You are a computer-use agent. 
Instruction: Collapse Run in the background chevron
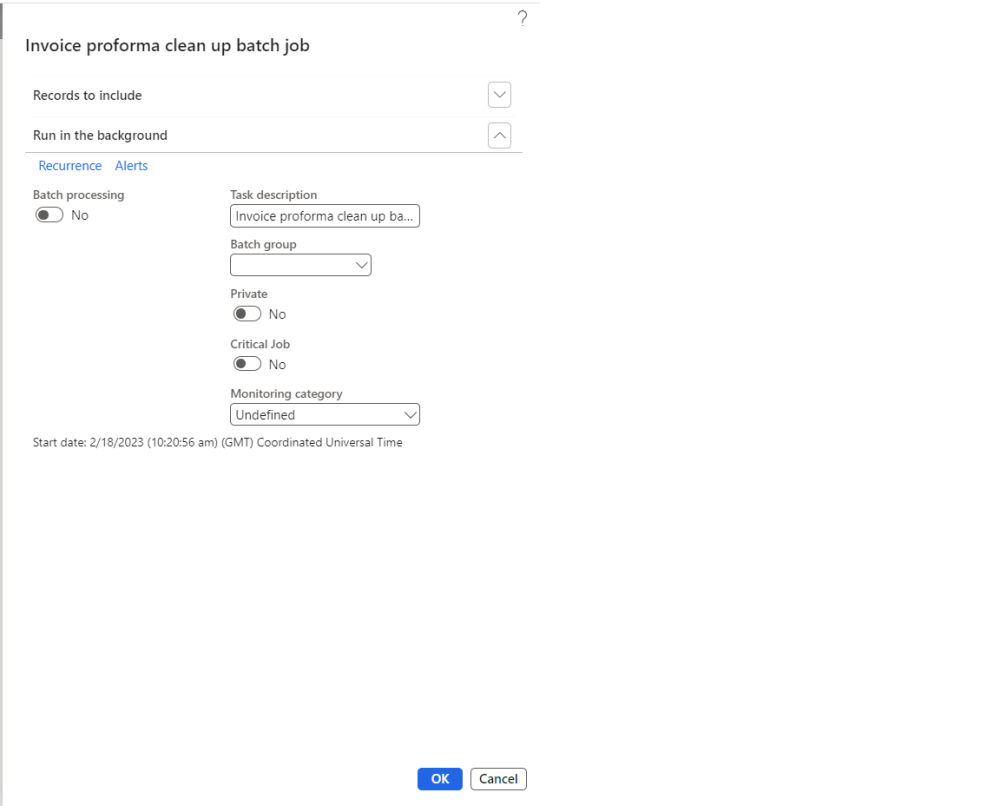(500, 134)
